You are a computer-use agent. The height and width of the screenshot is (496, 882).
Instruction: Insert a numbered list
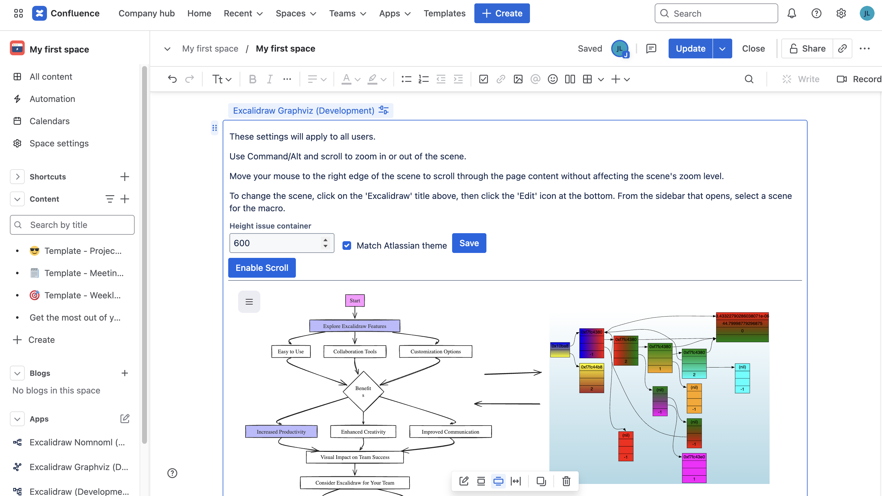[424, 79]
